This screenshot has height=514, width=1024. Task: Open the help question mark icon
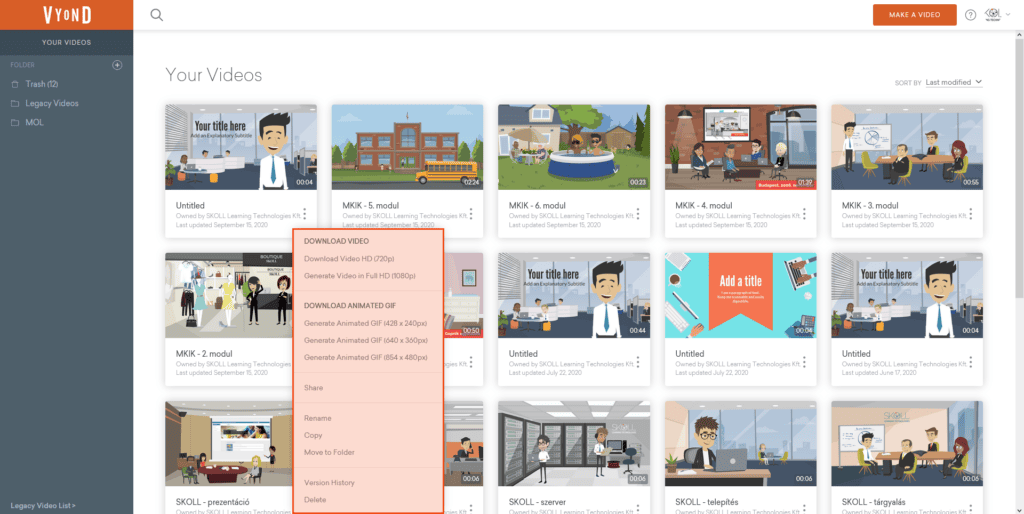tap(970, 15)
